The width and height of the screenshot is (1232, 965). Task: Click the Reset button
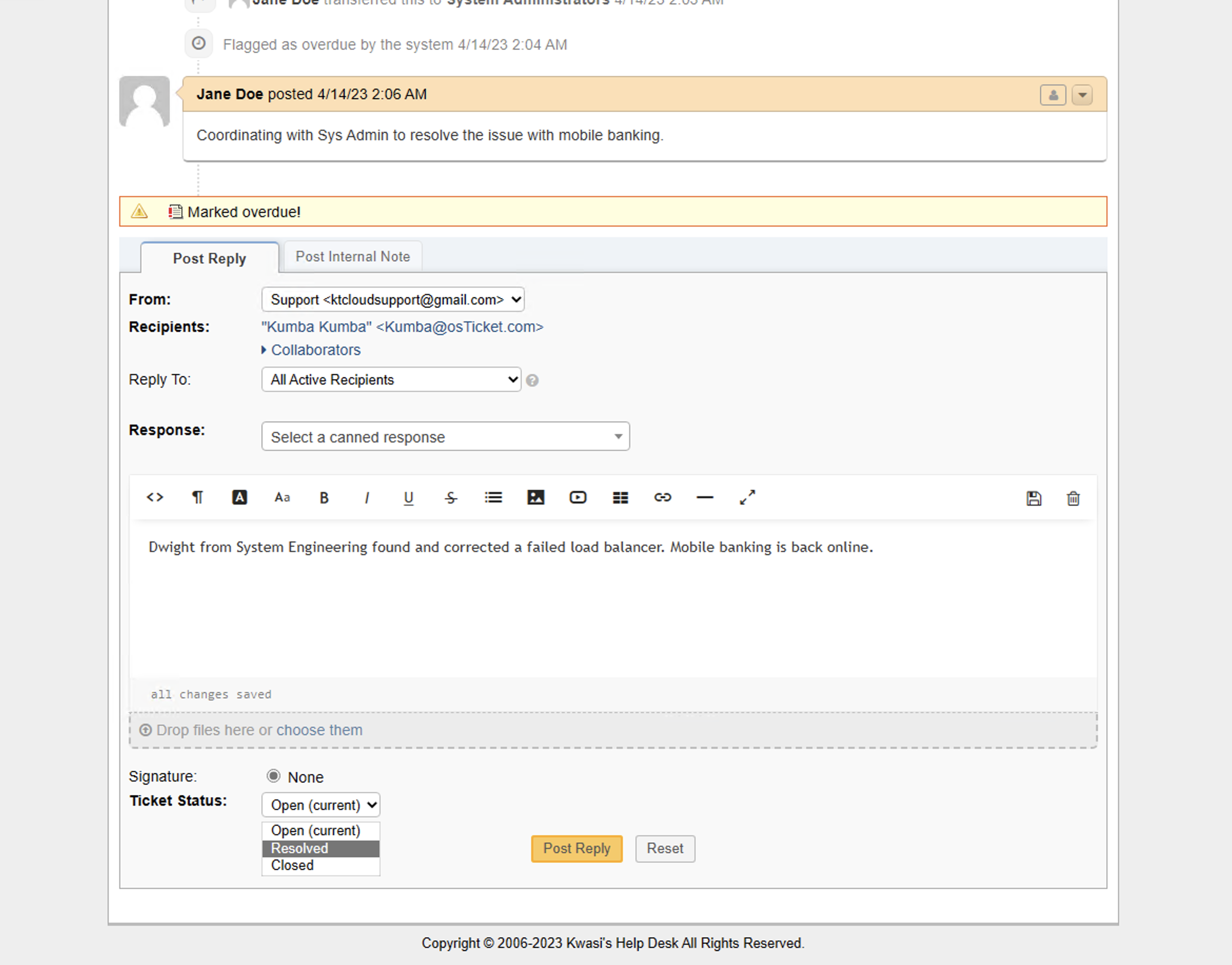click(x=664, y=848)
